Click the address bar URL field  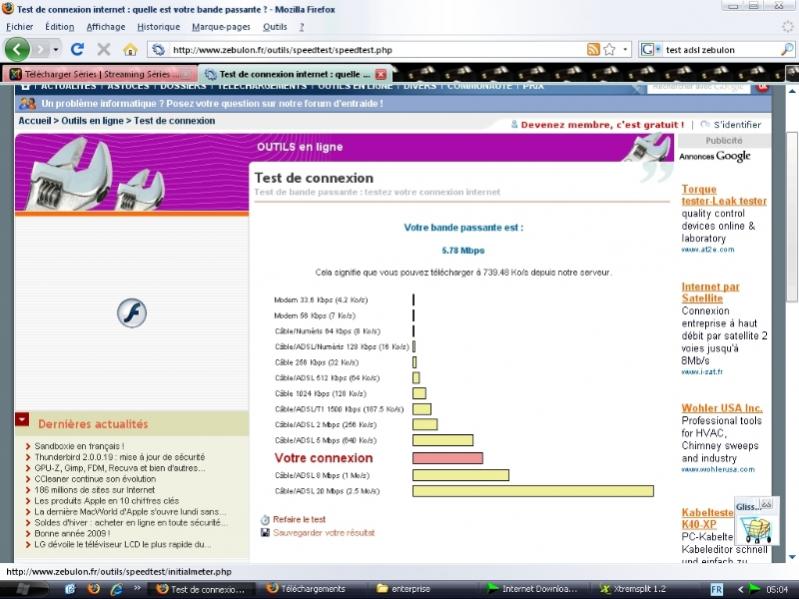pyautogui.click(x=370, y=49)
